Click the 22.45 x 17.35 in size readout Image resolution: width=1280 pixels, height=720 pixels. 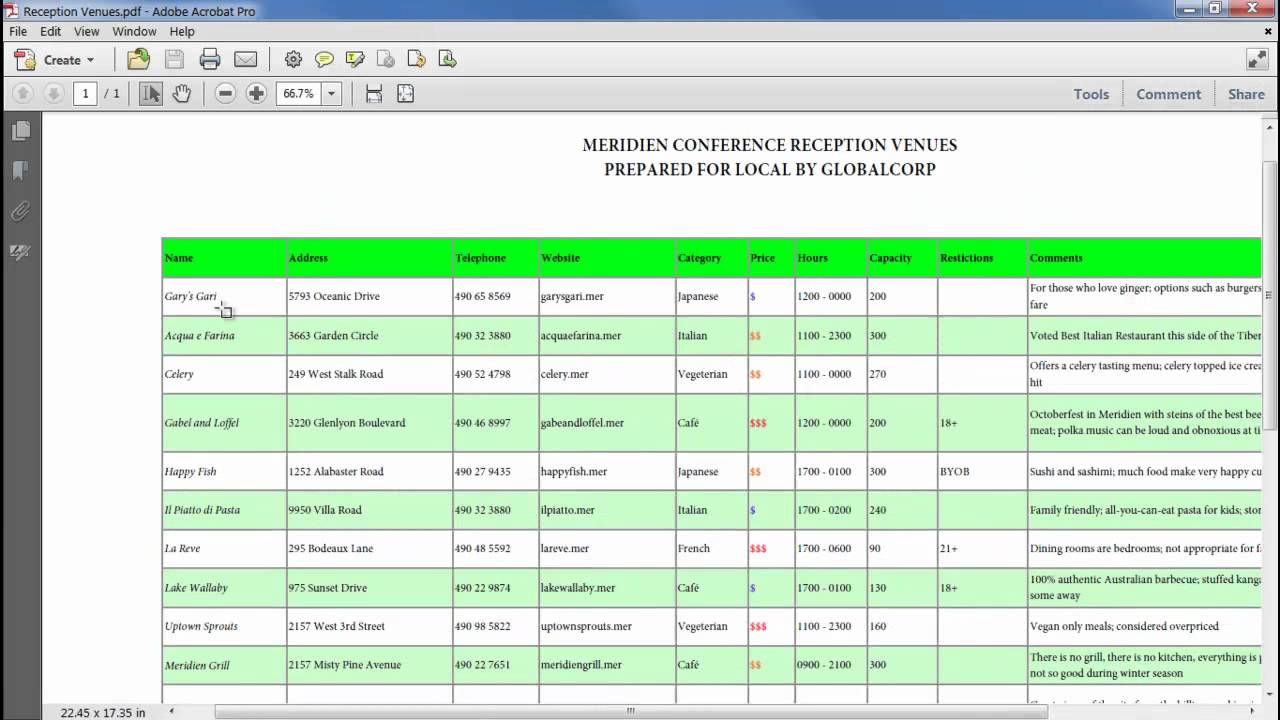pos(103,712)
